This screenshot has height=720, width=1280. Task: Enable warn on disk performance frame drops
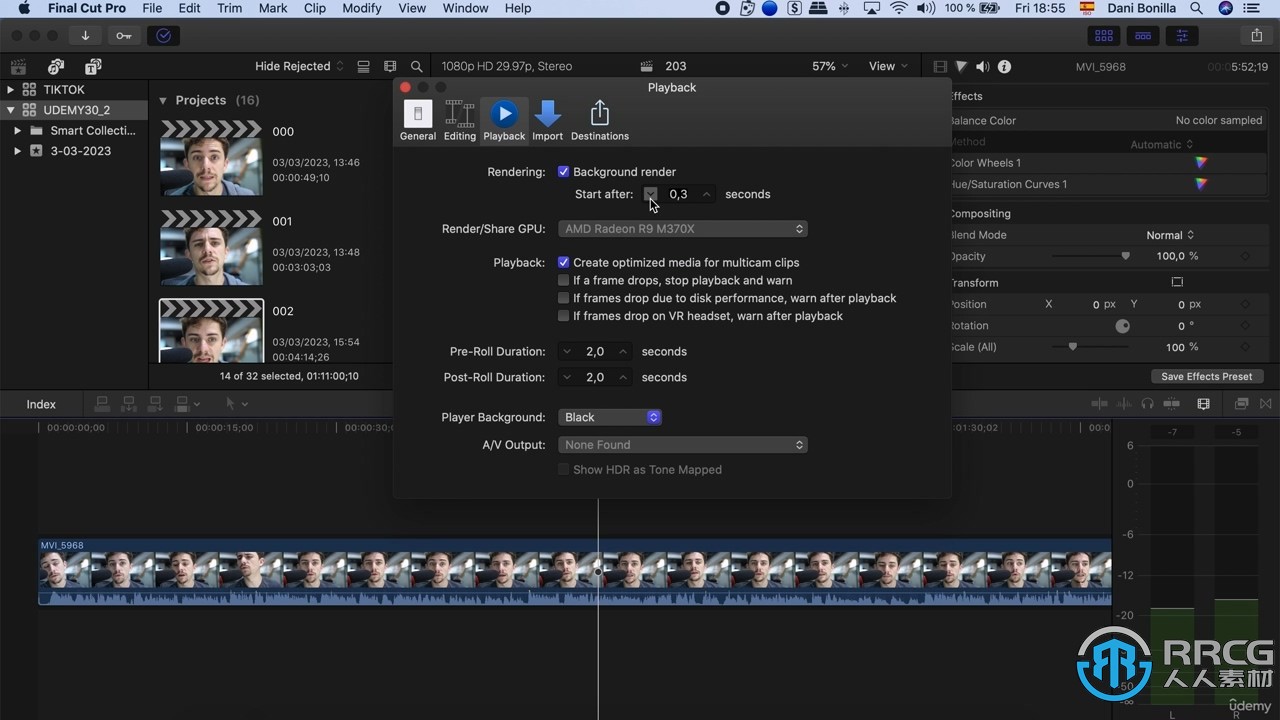pyautogui.click(x=564, y=298)
